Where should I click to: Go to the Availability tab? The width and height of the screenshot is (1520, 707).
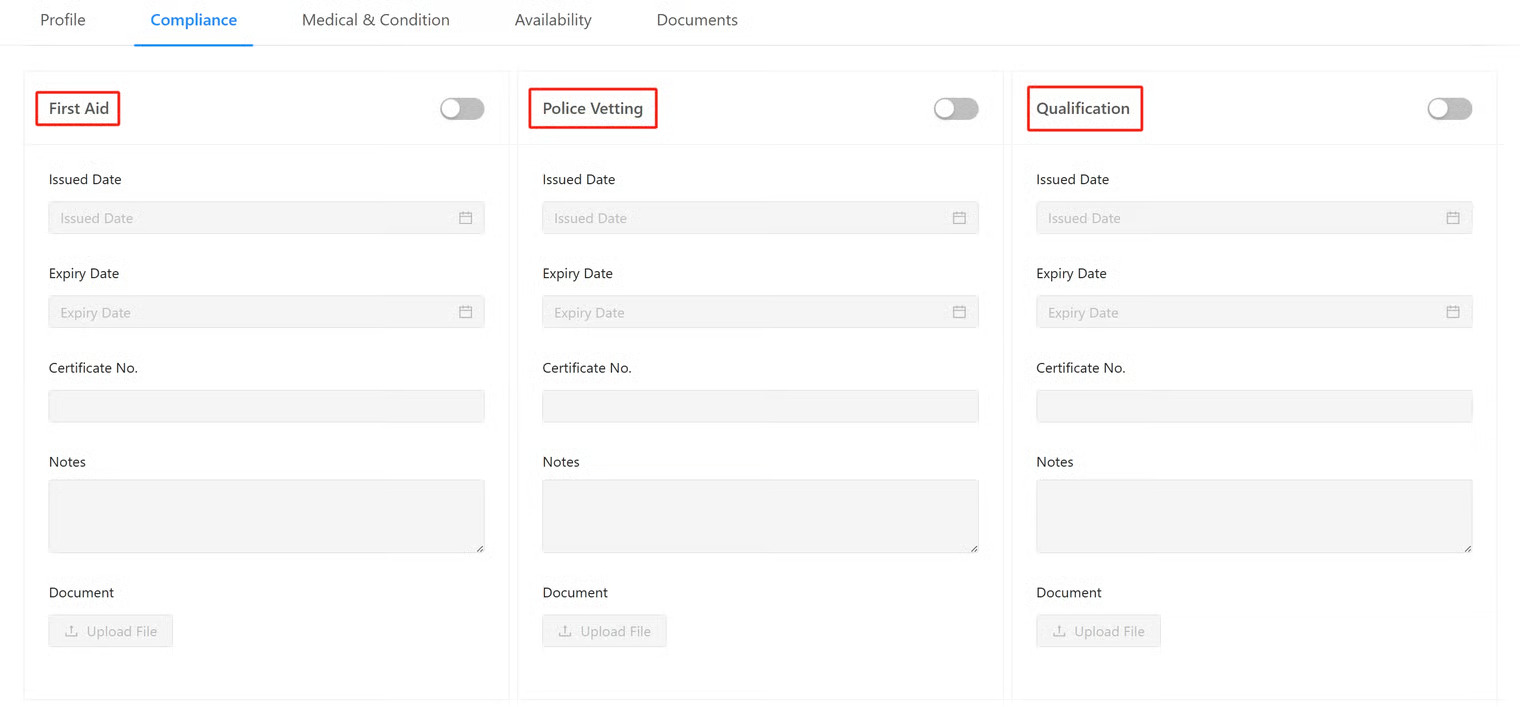coord(553,20)
